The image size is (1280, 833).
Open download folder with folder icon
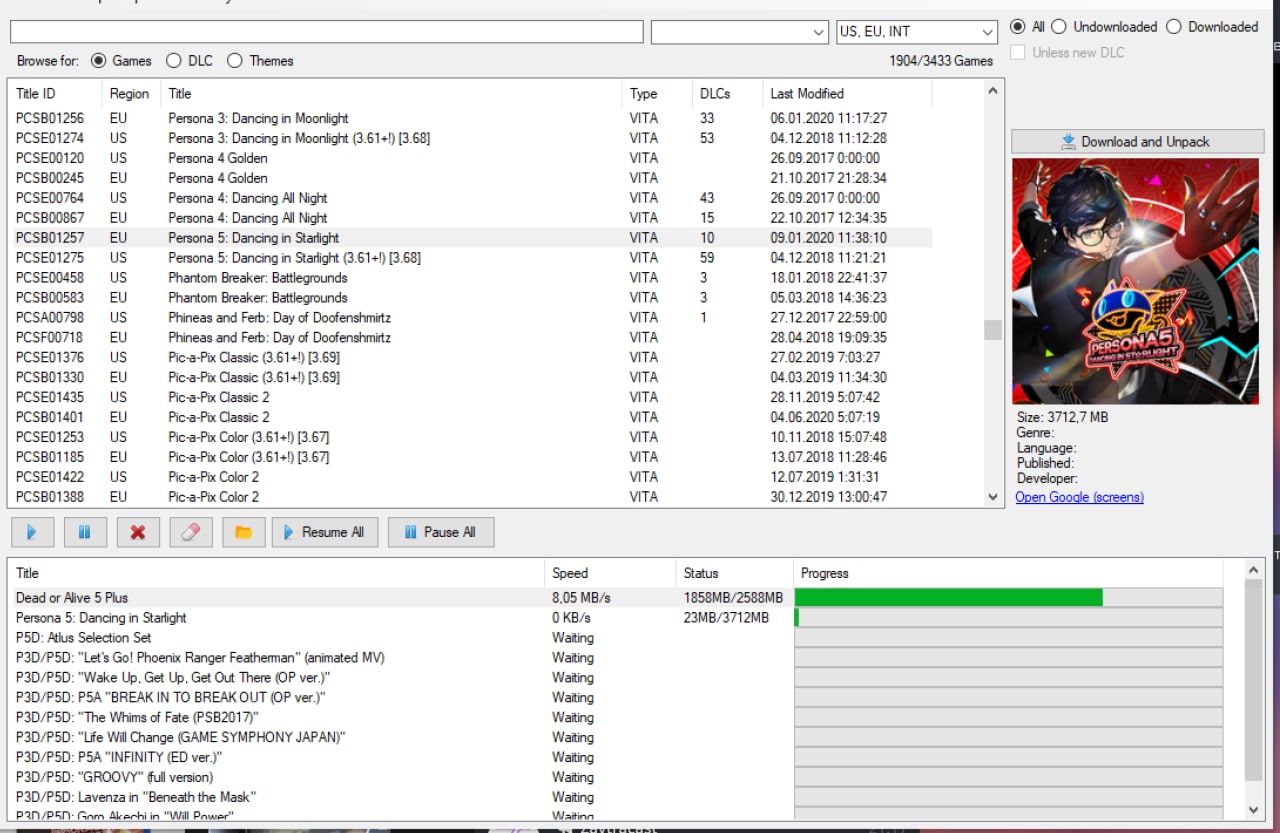(x=243, y=532)
